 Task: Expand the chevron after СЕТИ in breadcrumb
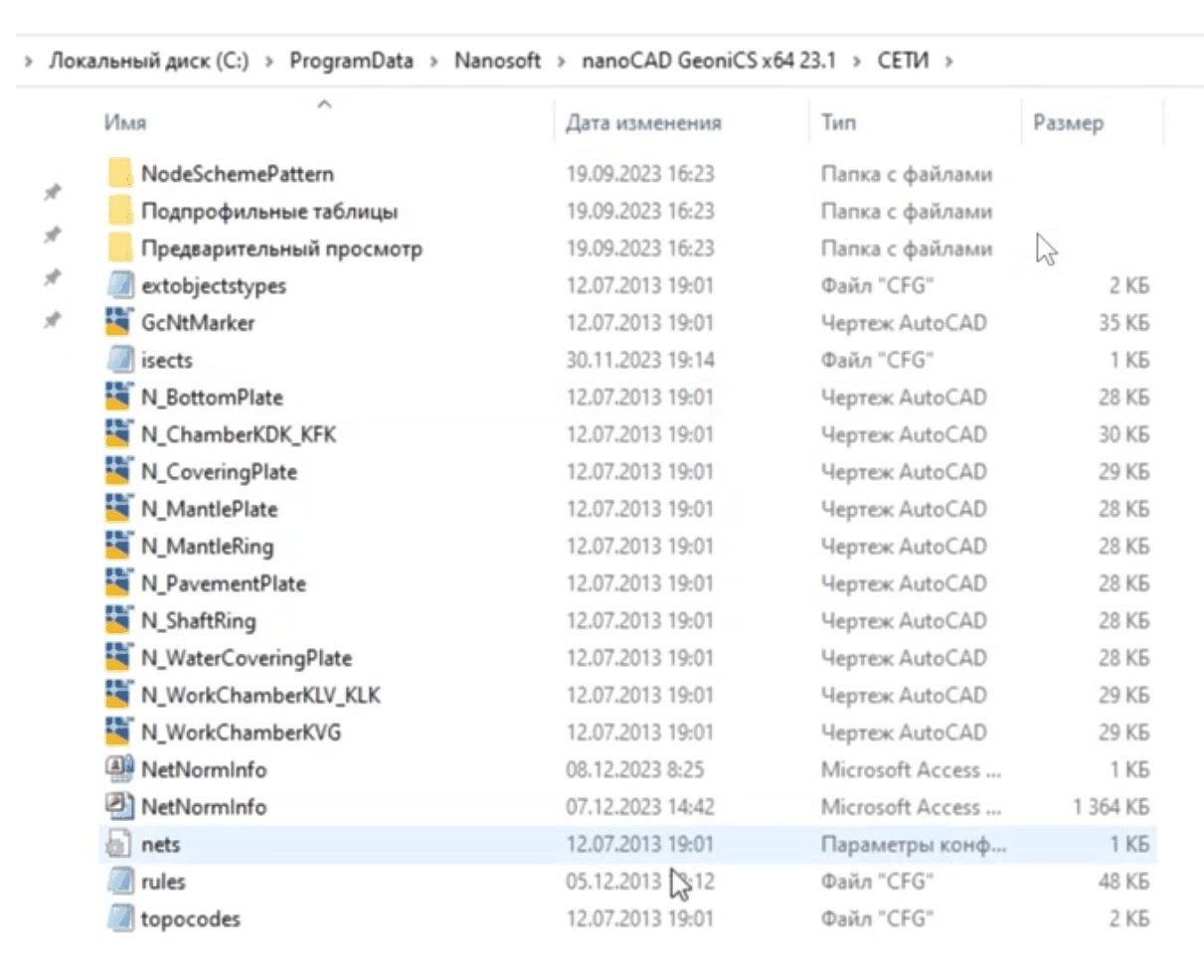click(x=949, y=62)
